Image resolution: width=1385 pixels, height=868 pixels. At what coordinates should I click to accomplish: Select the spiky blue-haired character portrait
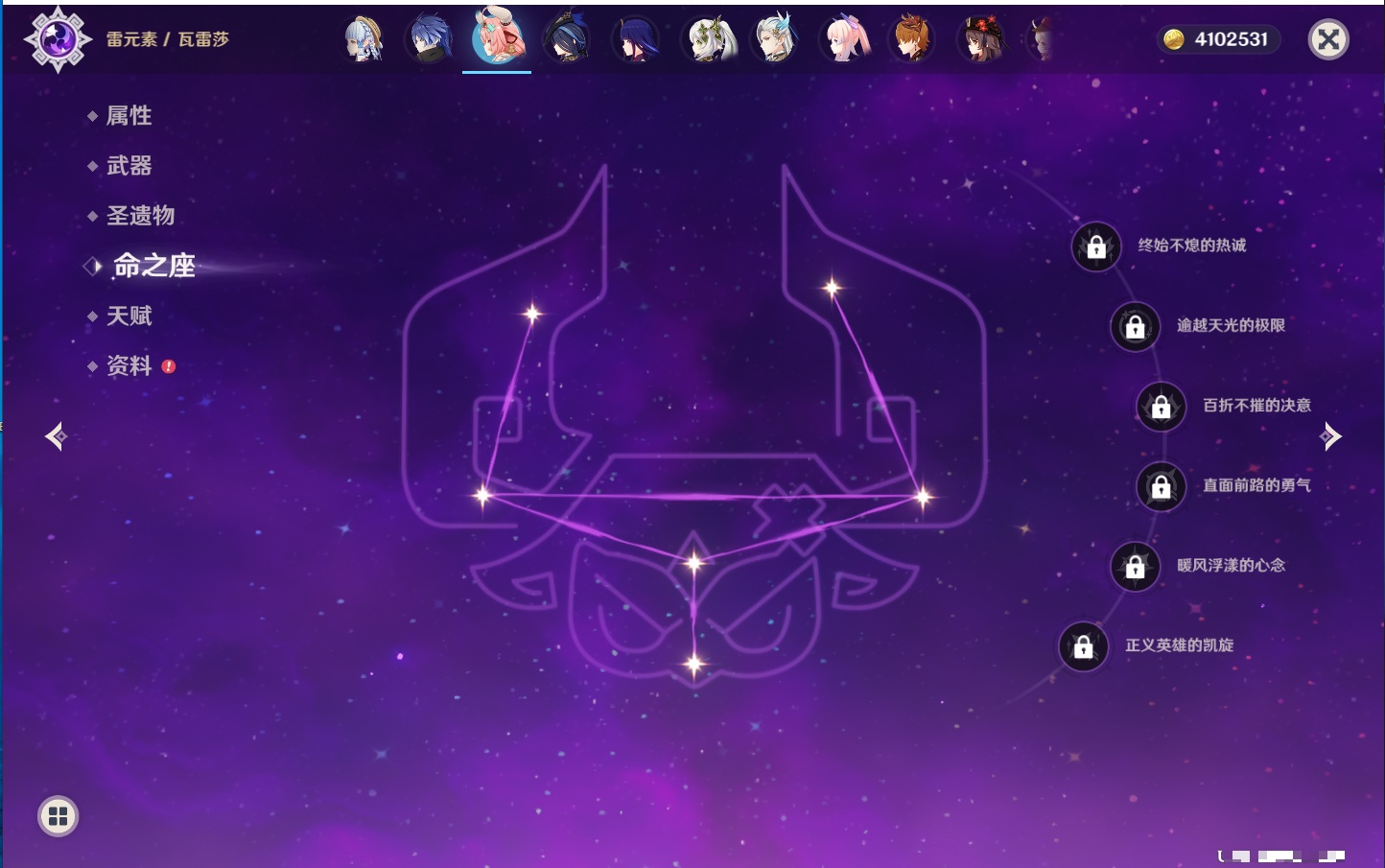tap(430, 39)
